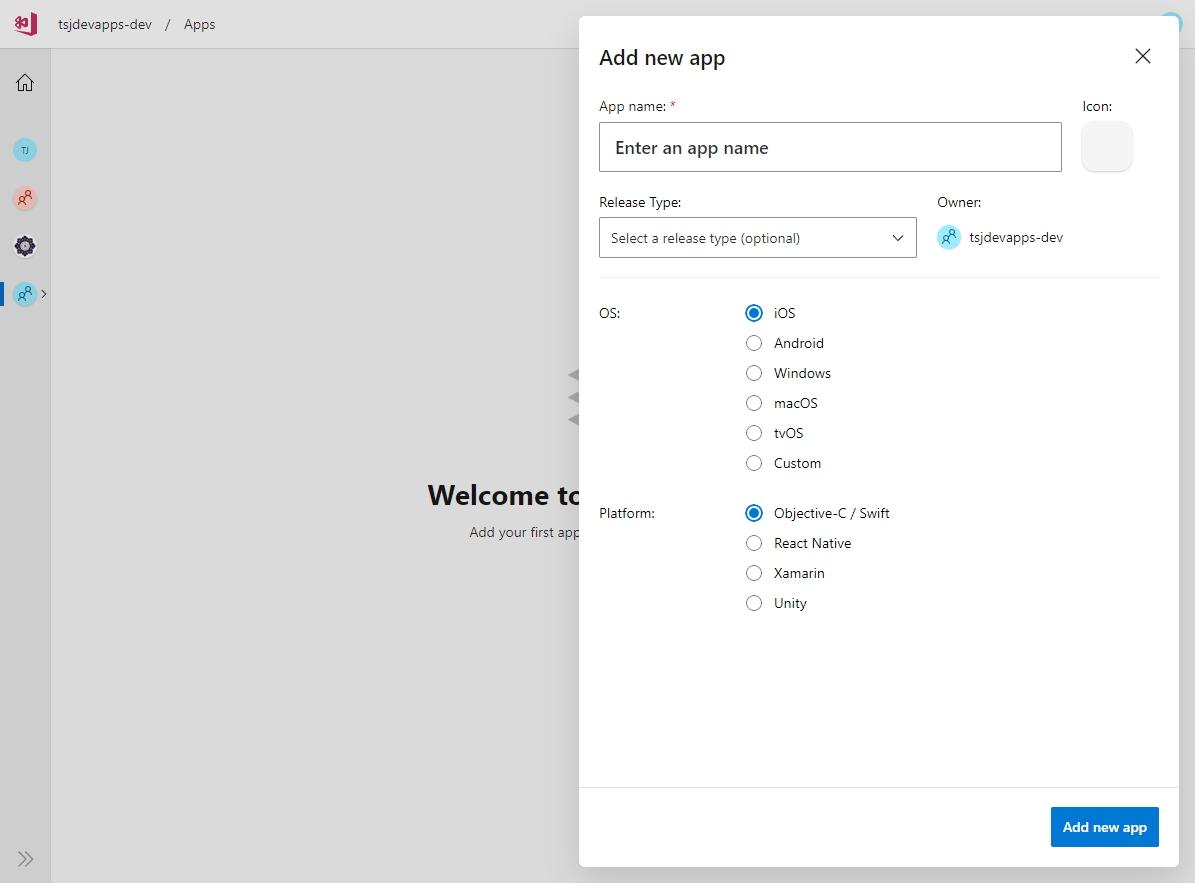This screenshot has width=1195, height=883.
Task: Click the tsjdevapps-dev owner entry
Action: [x=1000, y=238]
